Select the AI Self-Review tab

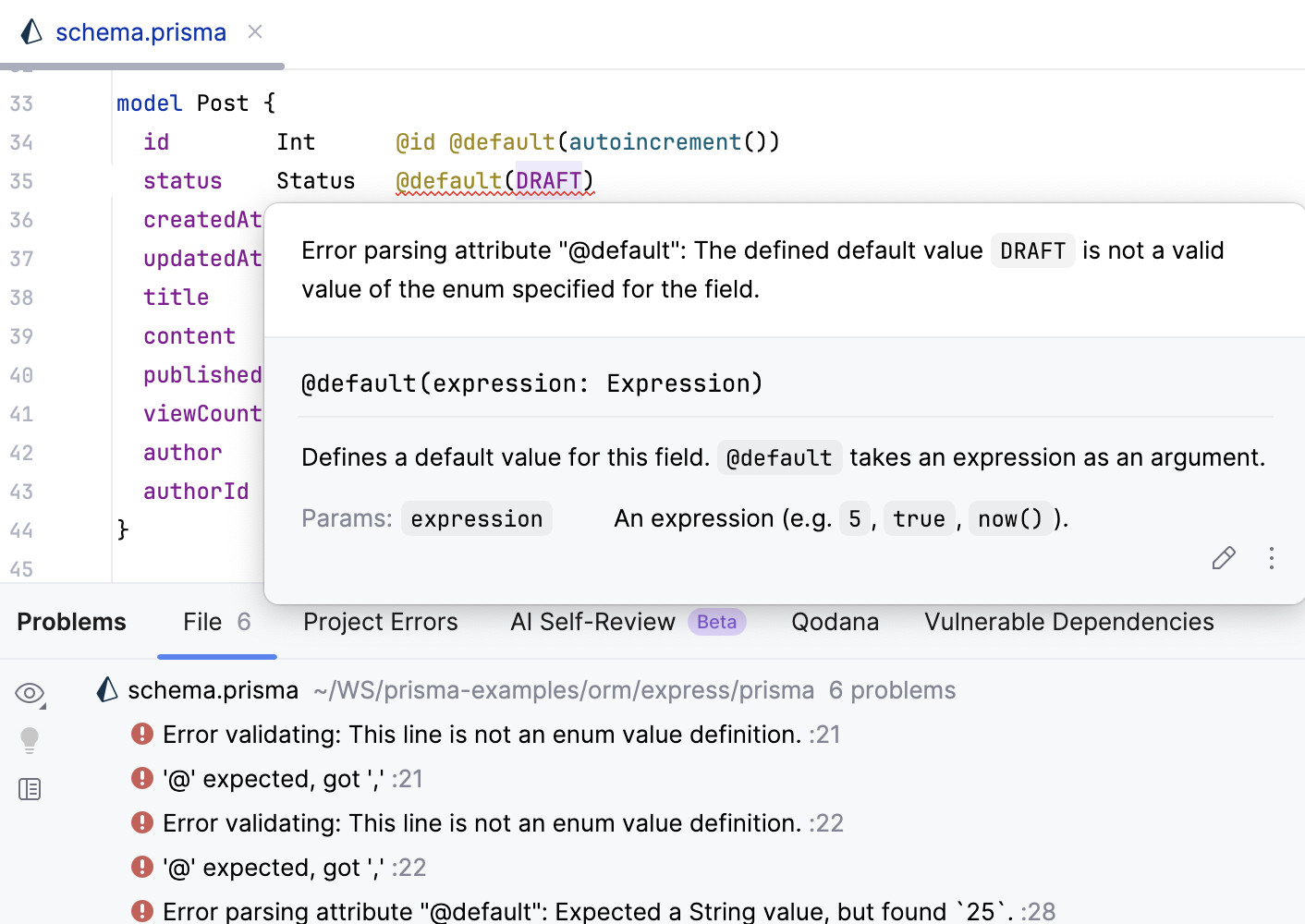click(592, 622)
